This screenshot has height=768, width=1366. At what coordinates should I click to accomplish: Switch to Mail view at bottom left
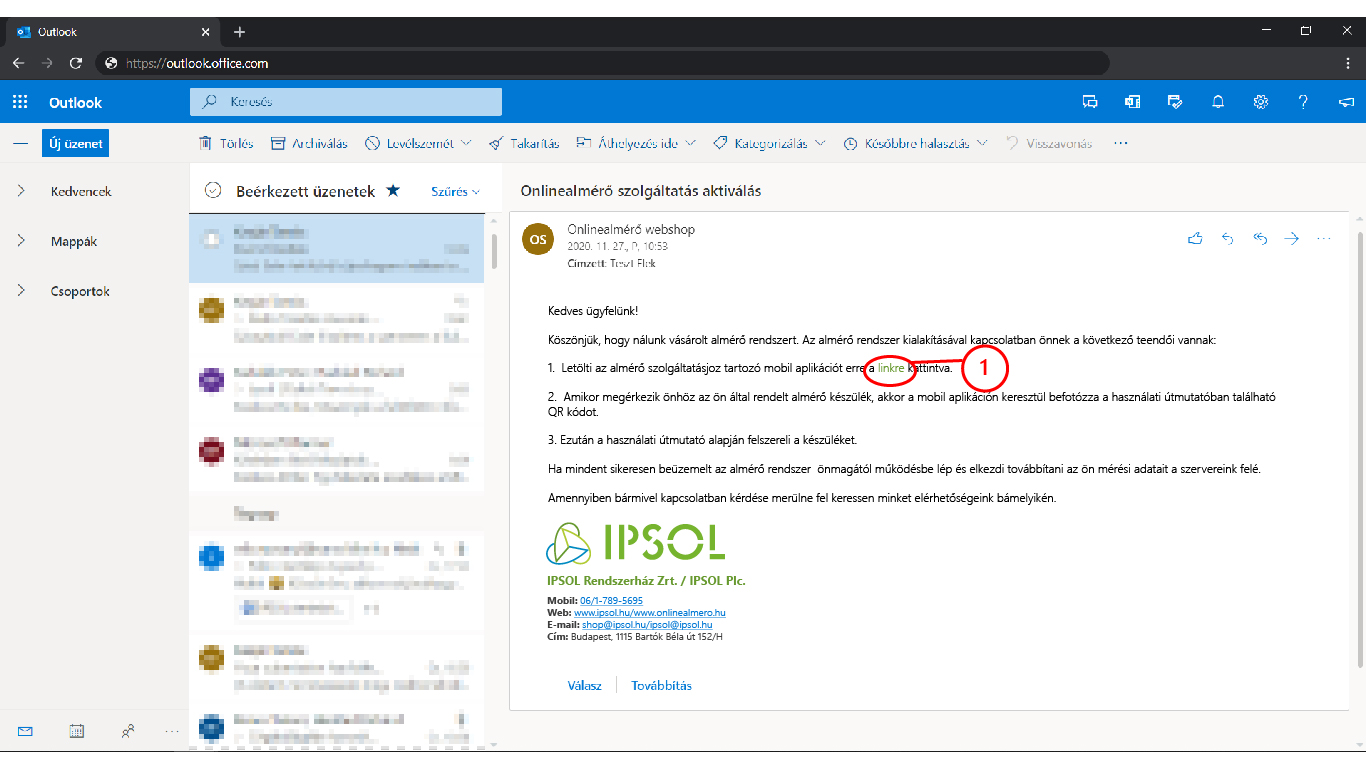25,731
